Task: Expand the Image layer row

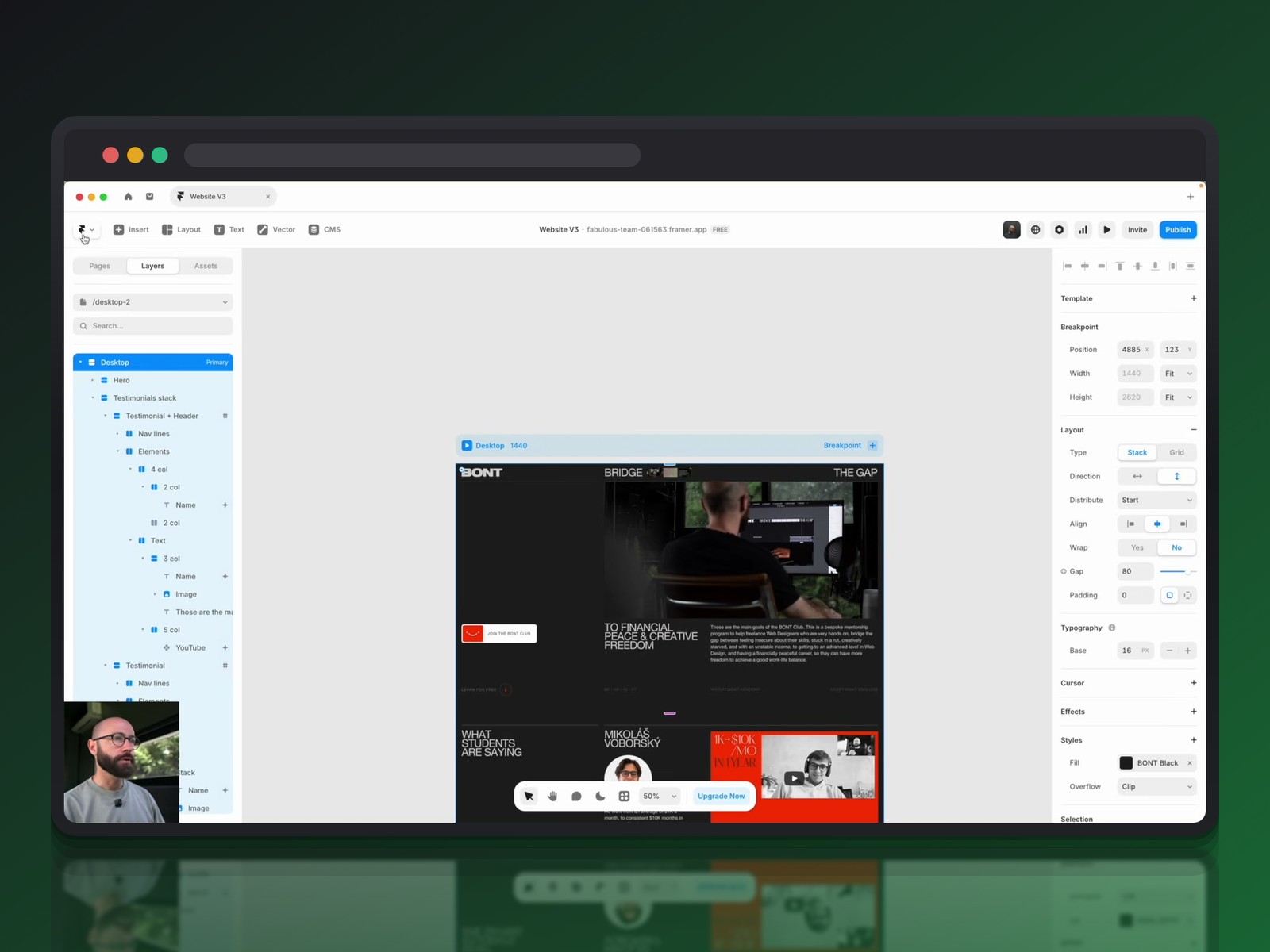Action: tap(155, 594)
